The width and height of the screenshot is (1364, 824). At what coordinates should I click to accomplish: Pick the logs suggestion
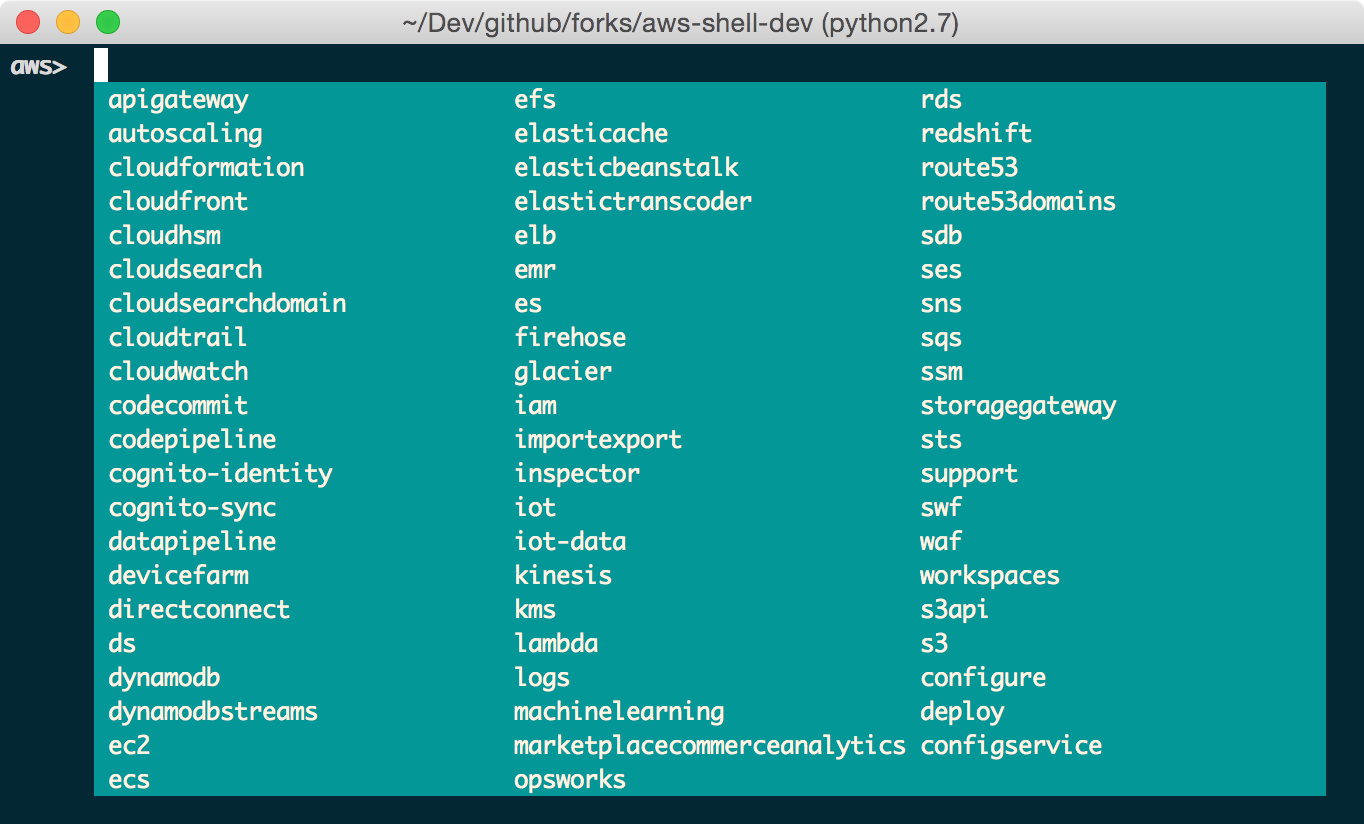click(x=542, y=678)
